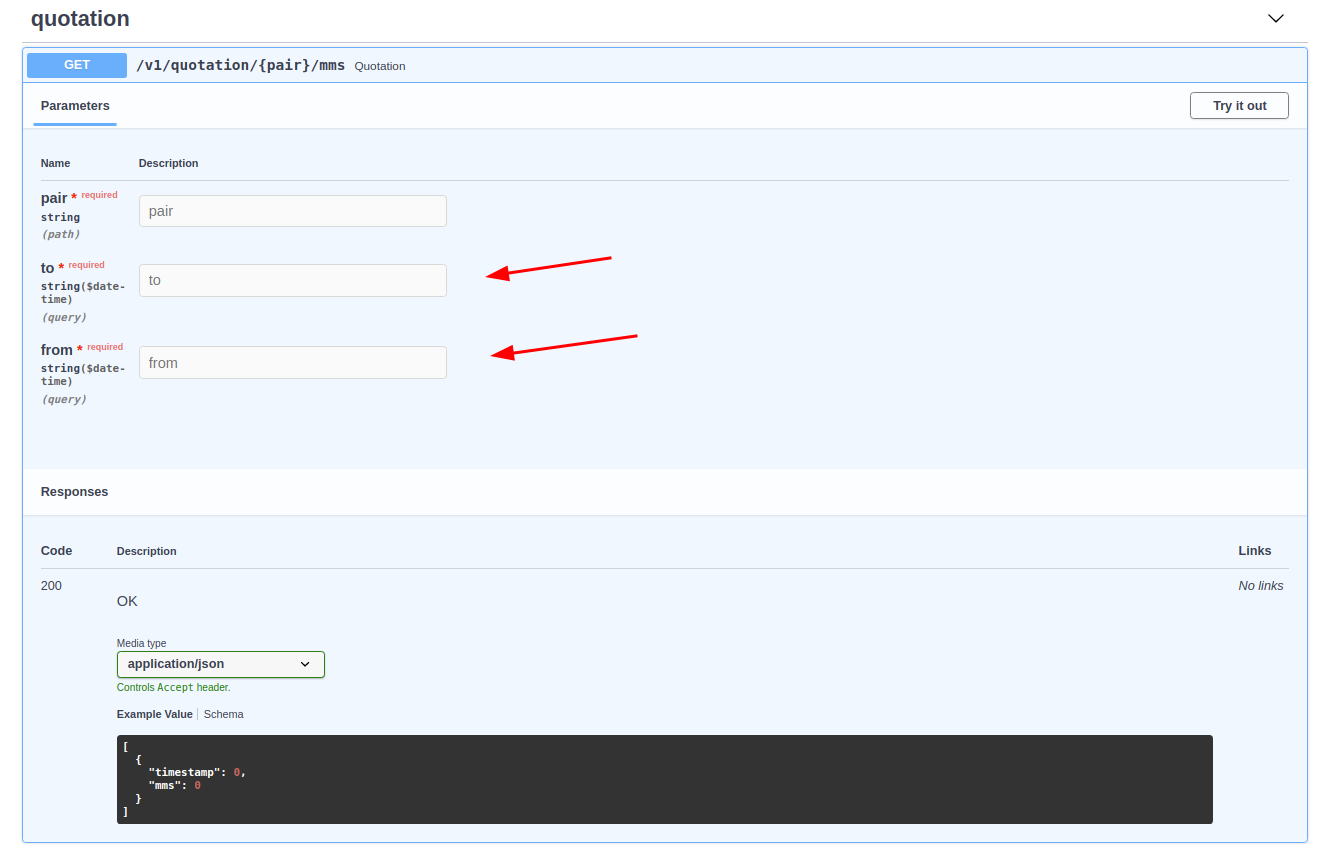
Task: Click the Code column header
Action: pyautogui.click(x=56, y=551)
